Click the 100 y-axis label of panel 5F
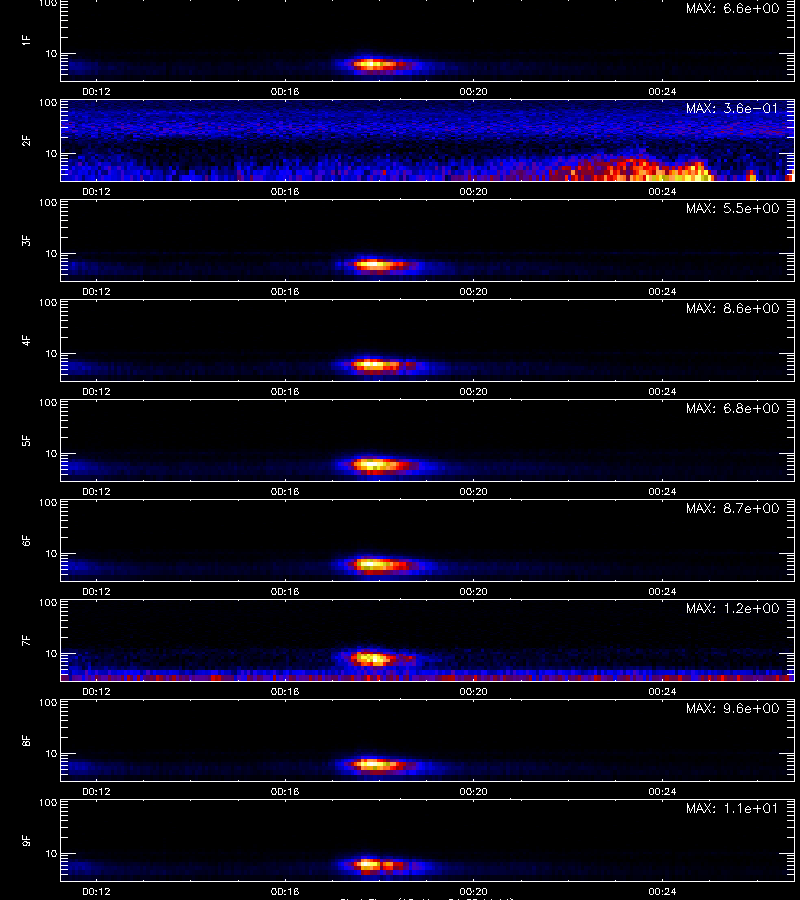The height and width of the screenshot is (900, 800). pos(48,403)
